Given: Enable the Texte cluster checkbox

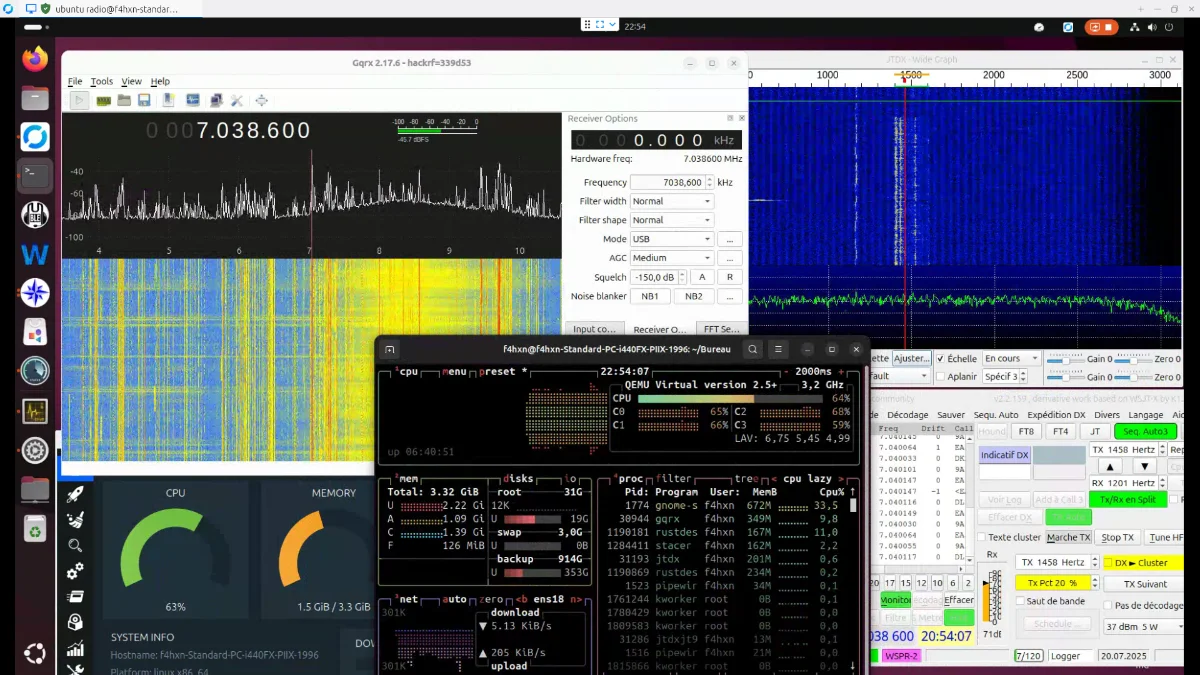Looking at the screenshot, I should [981, 537].
